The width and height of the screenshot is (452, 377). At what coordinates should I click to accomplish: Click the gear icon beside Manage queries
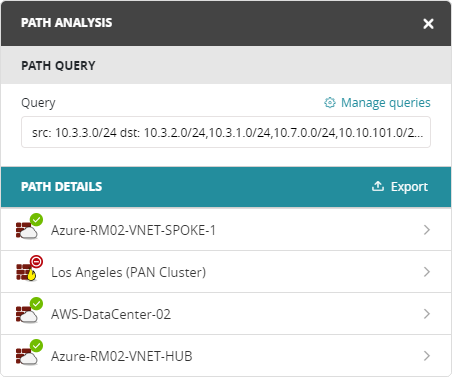pos(330,103)
